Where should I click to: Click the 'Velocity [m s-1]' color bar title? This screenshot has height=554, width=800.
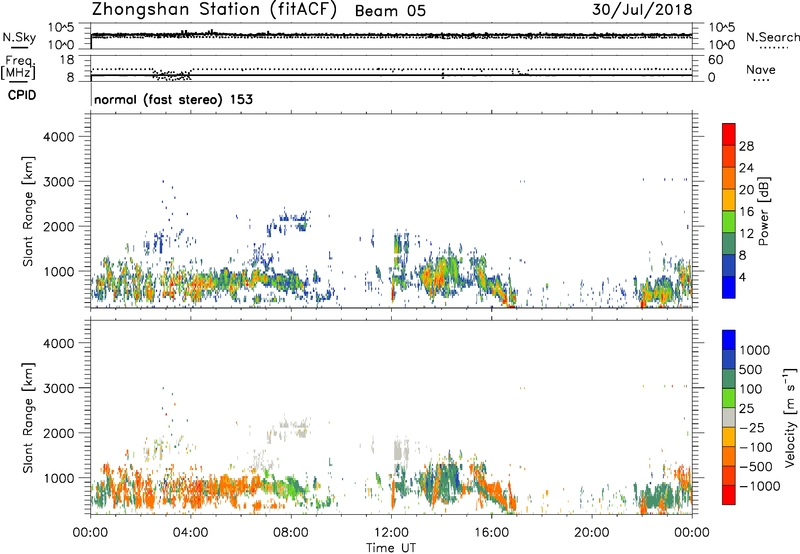(x=790, y=417)
